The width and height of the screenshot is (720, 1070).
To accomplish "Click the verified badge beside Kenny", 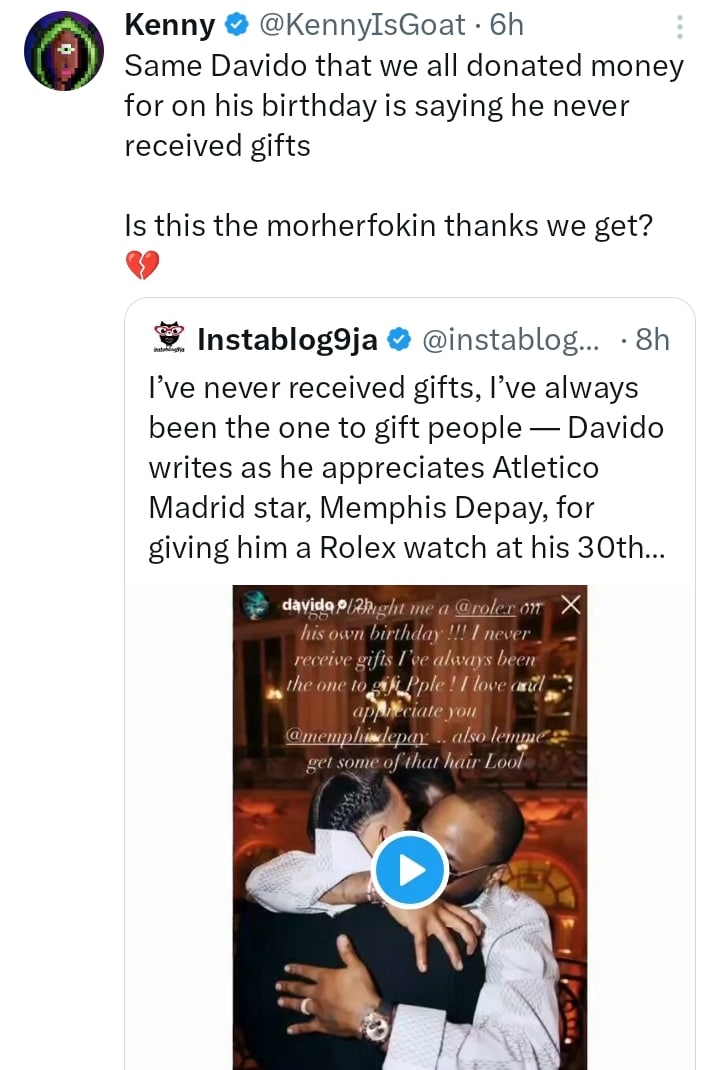I will coord(236,25).
